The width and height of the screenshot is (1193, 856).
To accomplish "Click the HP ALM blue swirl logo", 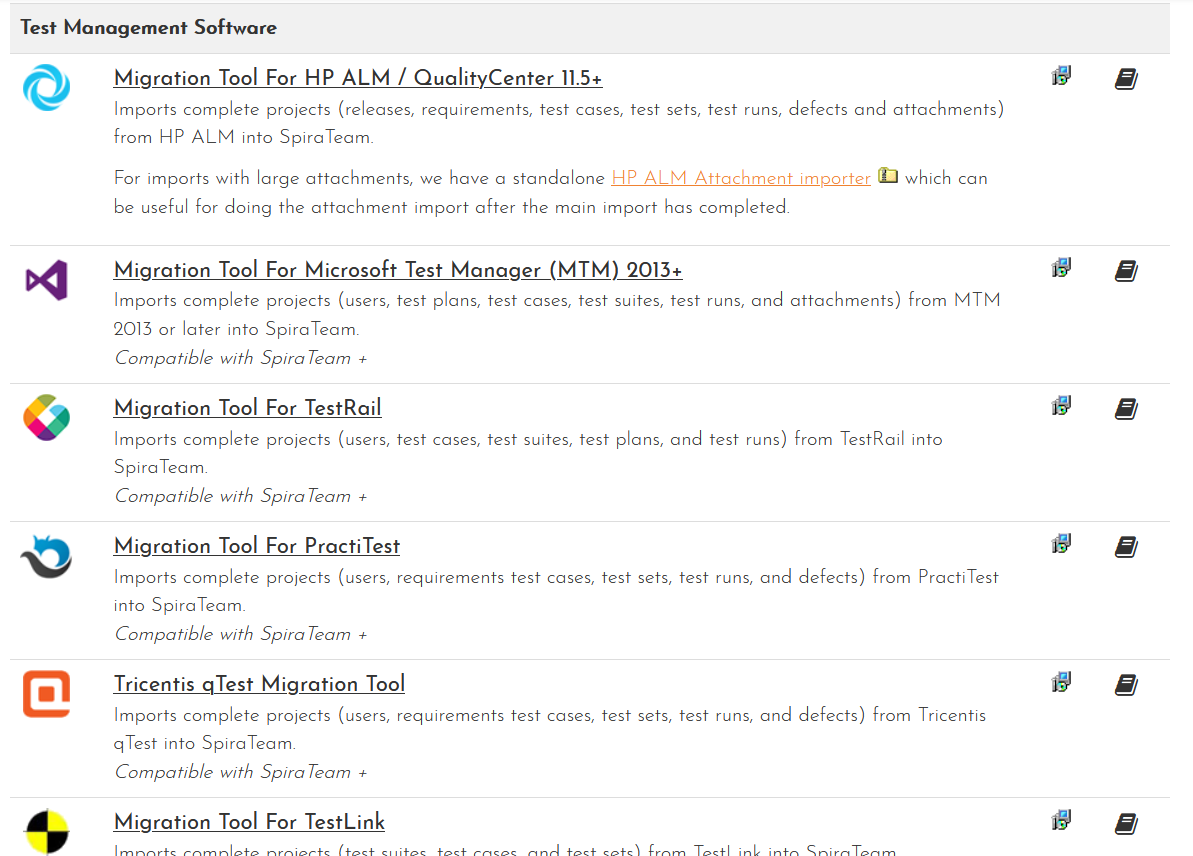I will 46,86.
